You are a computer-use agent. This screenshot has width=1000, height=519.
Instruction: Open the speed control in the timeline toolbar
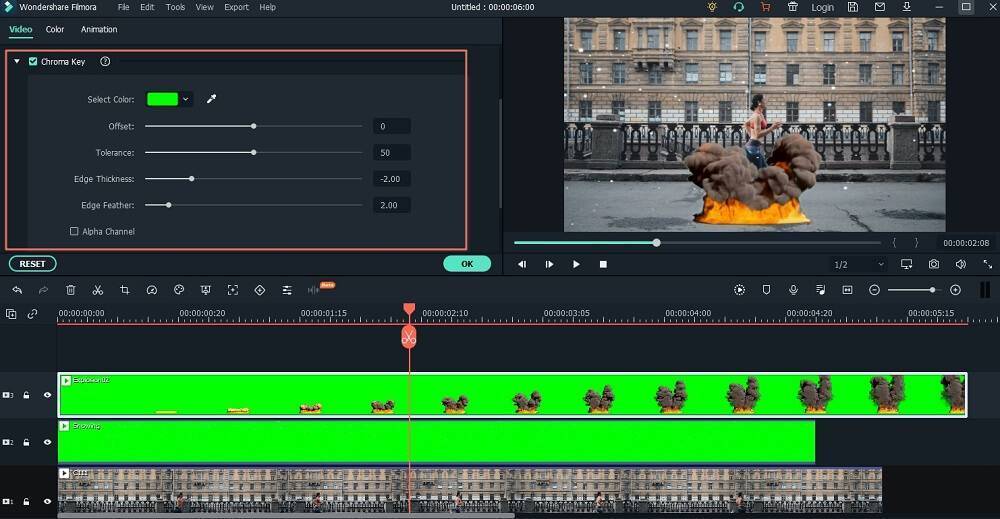152,290
